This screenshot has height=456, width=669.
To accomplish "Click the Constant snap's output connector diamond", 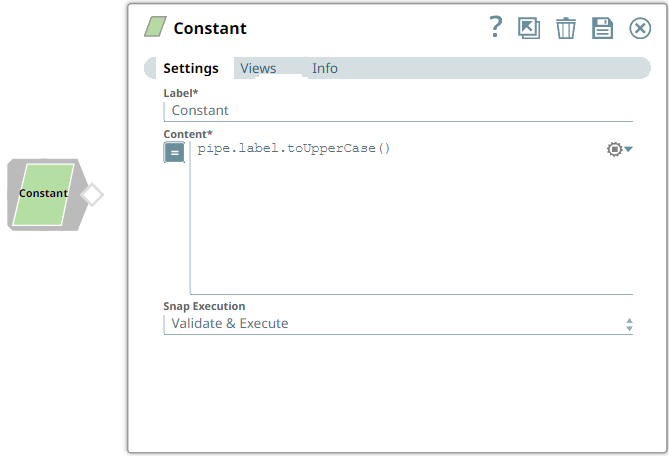I will point(92,194).
